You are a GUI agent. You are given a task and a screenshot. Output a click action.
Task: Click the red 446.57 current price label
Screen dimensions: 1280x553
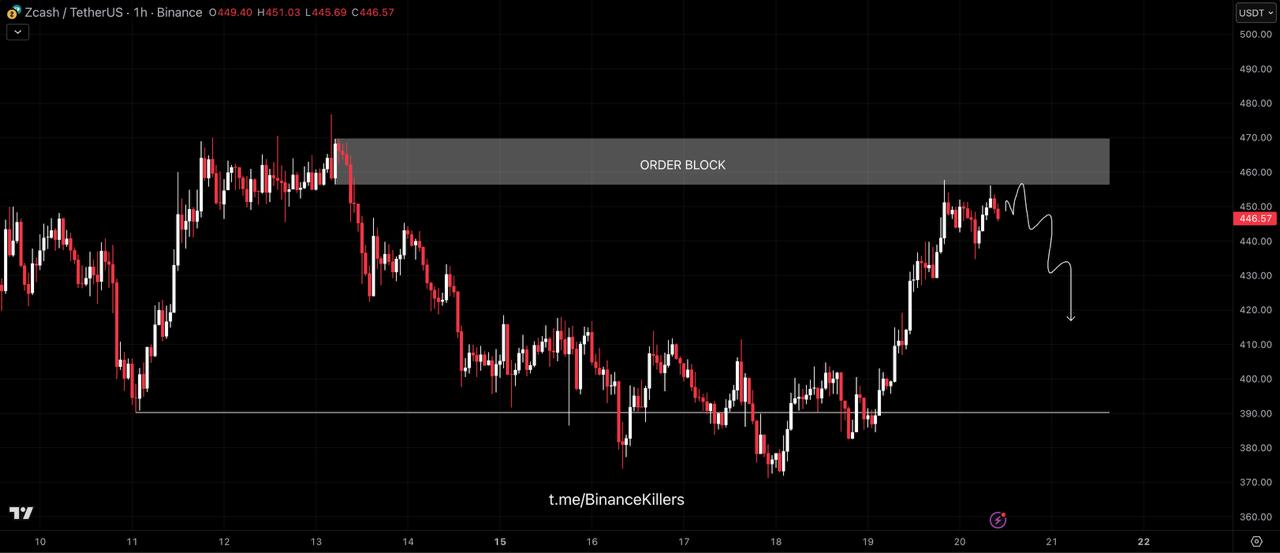coord(1254,218)
